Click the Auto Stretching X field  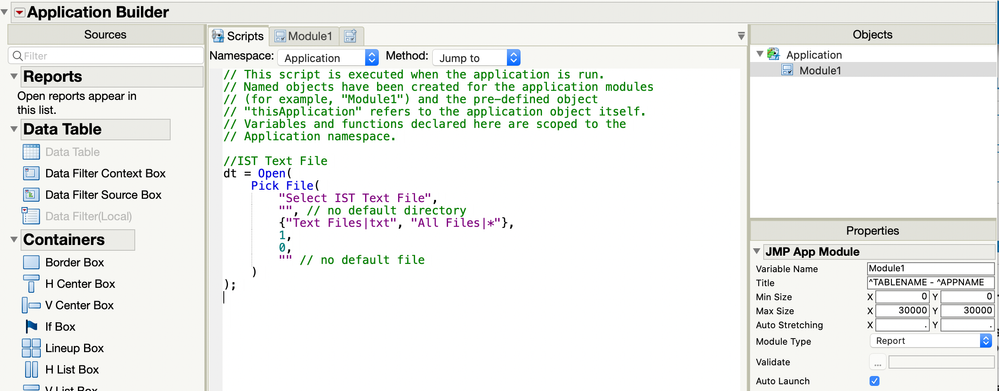click(x=902, y=325)
